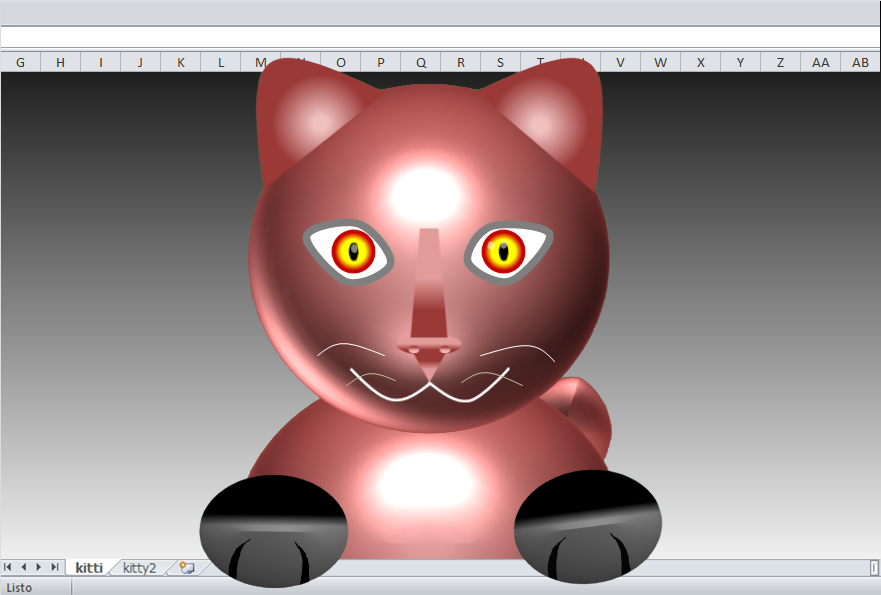Image resolution: width=881 pixels, height=595 pixels.
Task: Jump to last sheet with navigation arrow
Action: click(55, 567)
